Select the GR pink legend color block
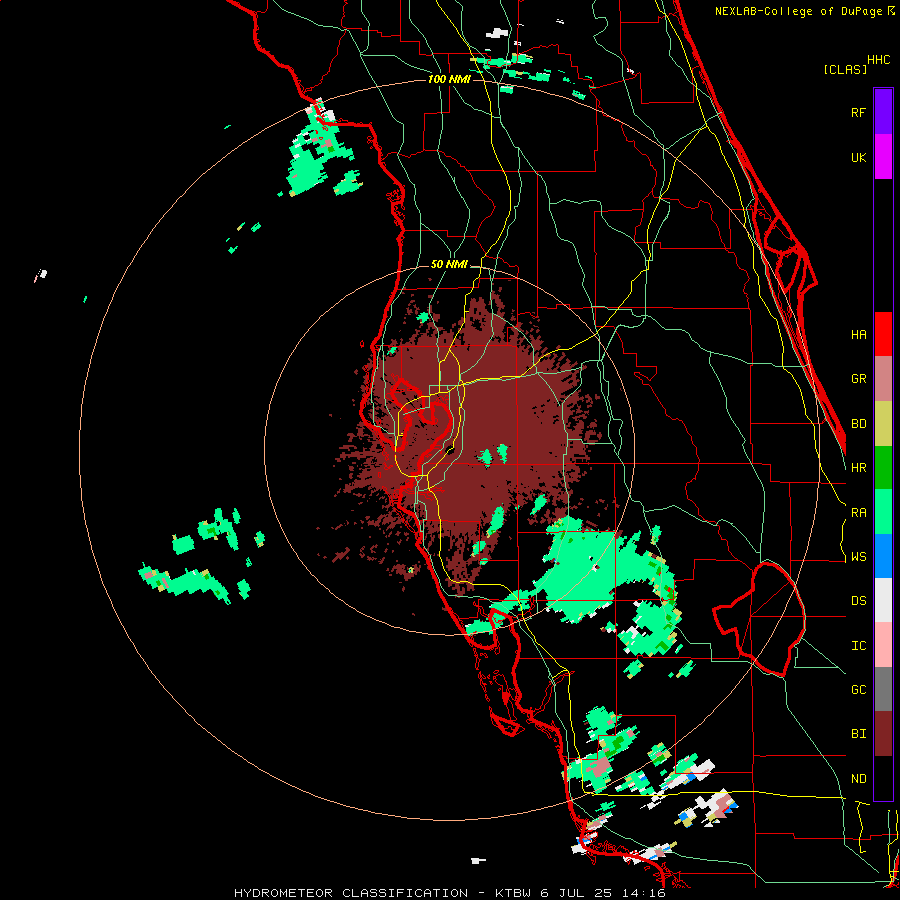Screen dimensions: 900x900 pyautogui.click(x=883, y=379)
